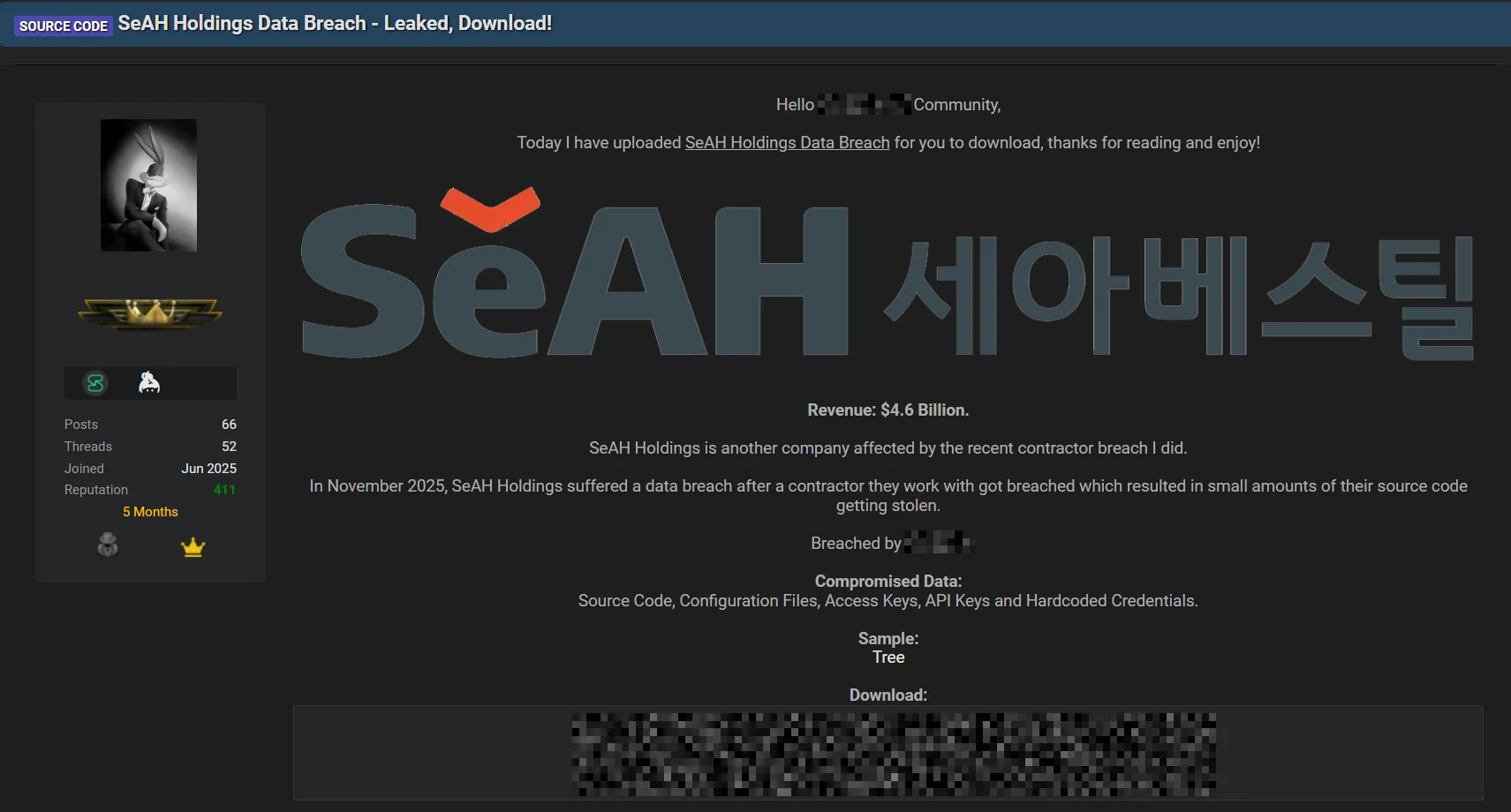Click the detective award icon
This screenshot has height=812, width=1511.
108,545
